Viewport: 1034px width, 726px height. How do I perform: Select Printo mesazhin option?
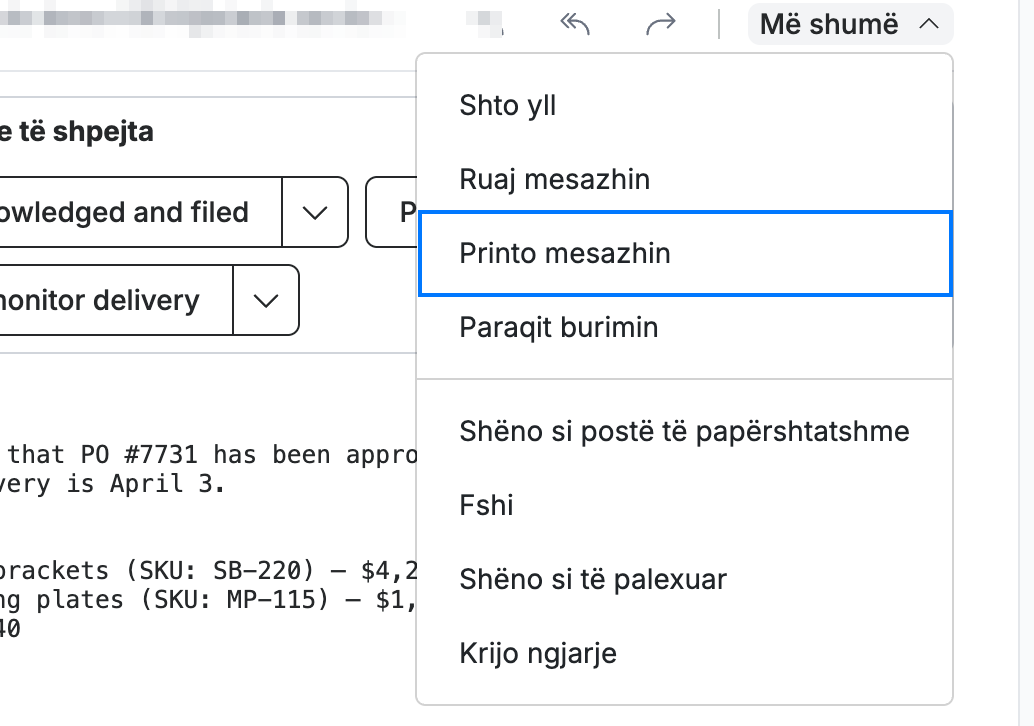pyautogui.click(x=684, y=253)
